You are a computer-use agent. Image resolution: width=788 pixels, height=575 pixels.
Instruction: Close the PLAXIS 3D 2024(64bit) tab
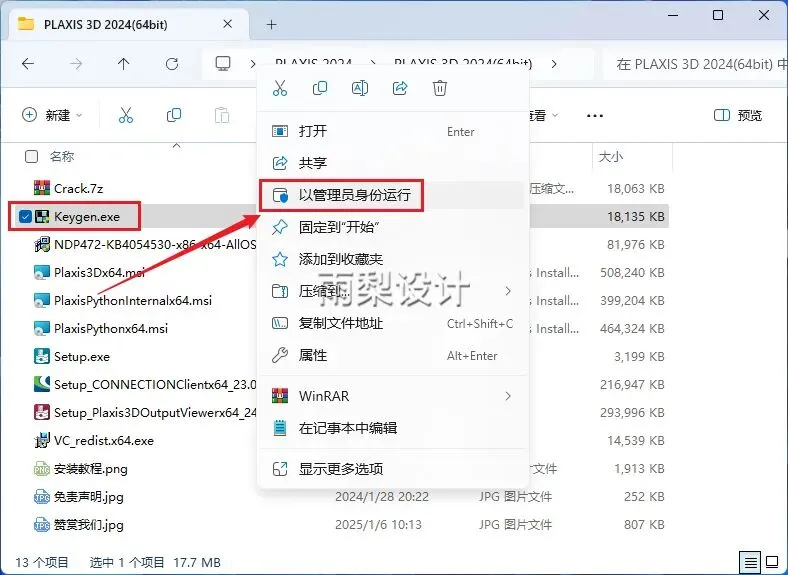tap(228, 24)
